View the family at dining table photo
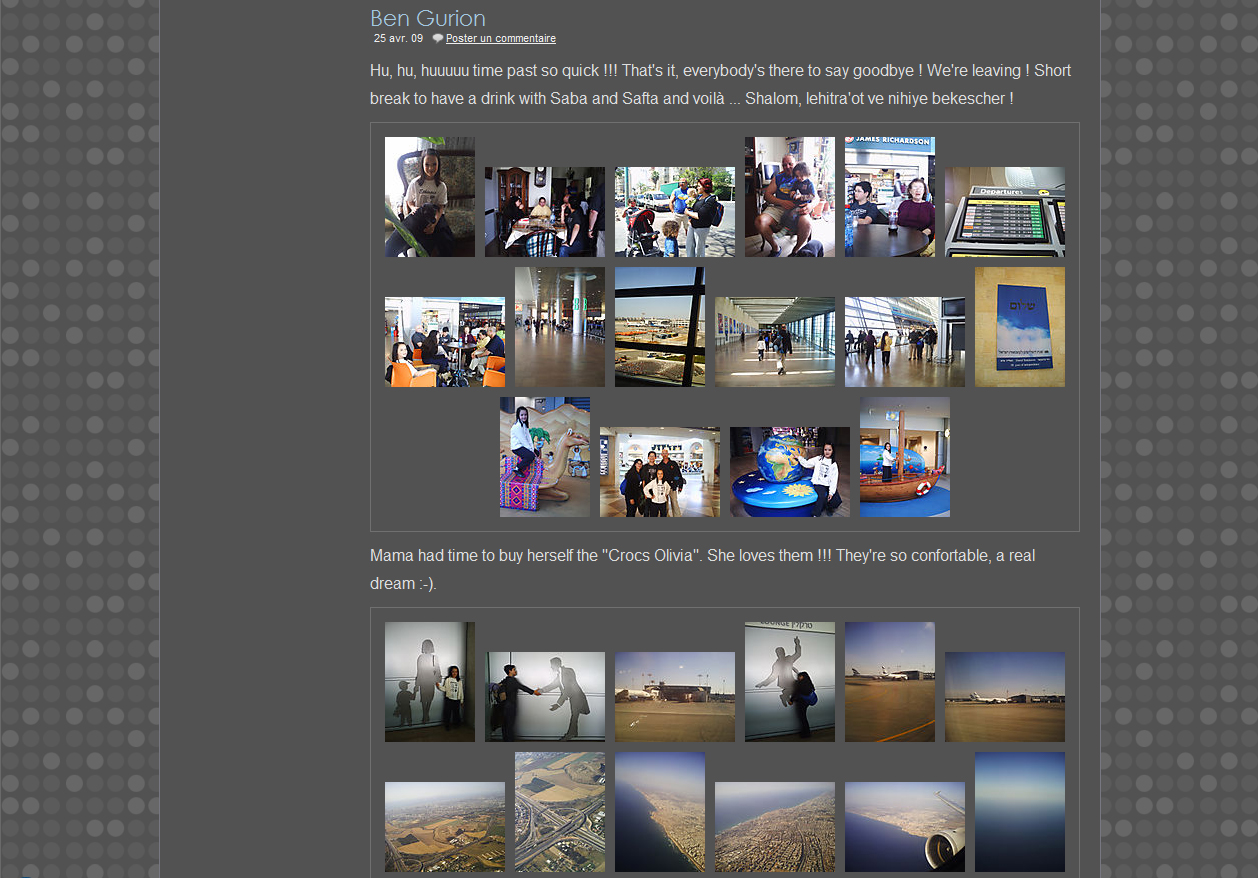Viewport: 1258px width, 878px height. pyautogui.click(x=544, y=212)
